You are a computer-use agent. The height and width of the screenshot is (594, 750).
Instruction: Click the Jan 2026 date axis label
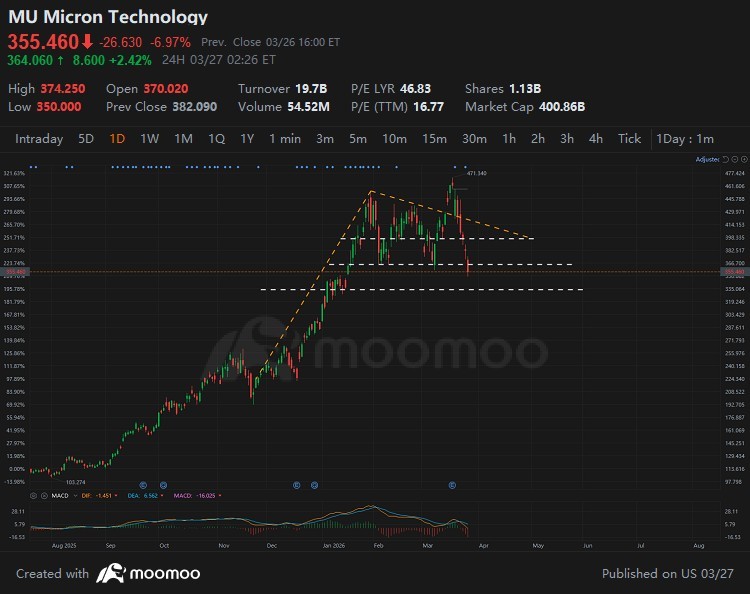pos(333,546)
